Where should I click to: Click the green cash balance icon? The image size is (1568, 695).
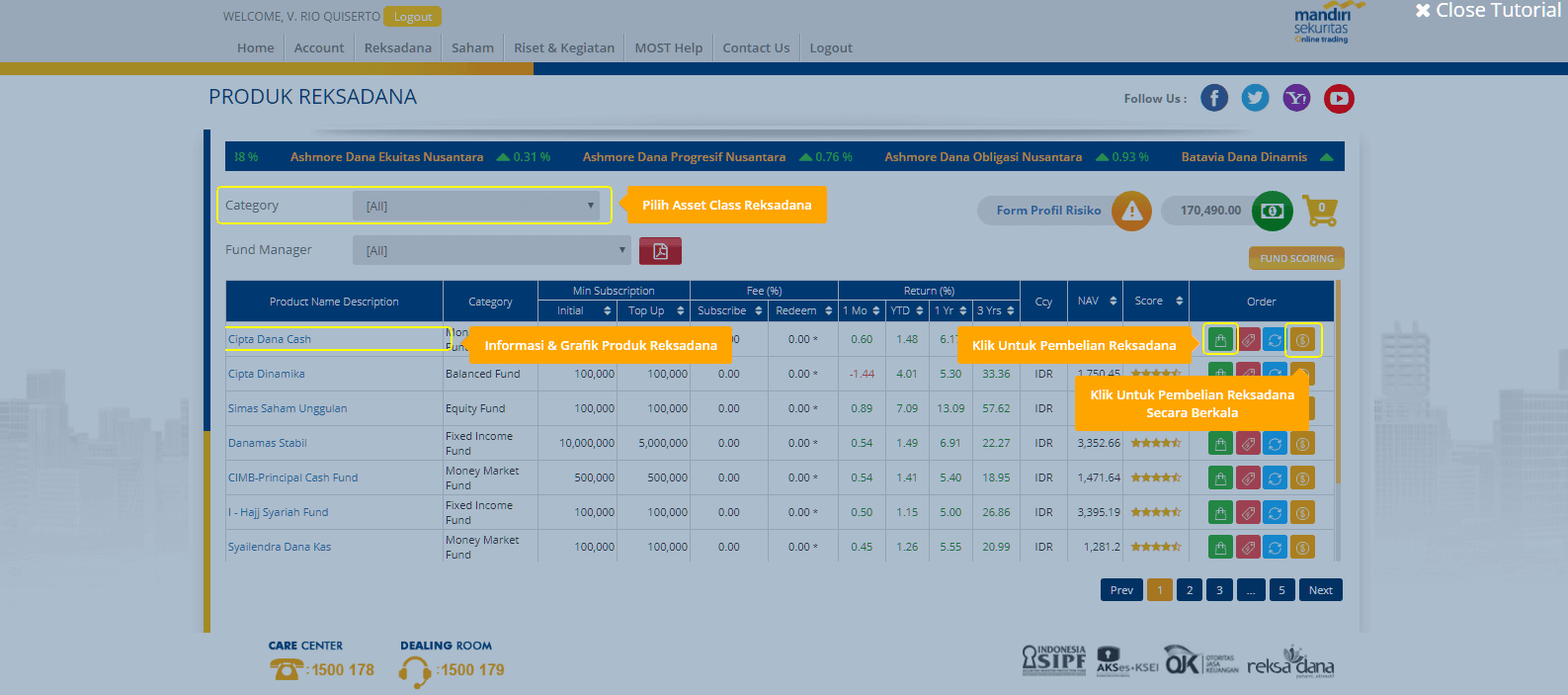1272,211
